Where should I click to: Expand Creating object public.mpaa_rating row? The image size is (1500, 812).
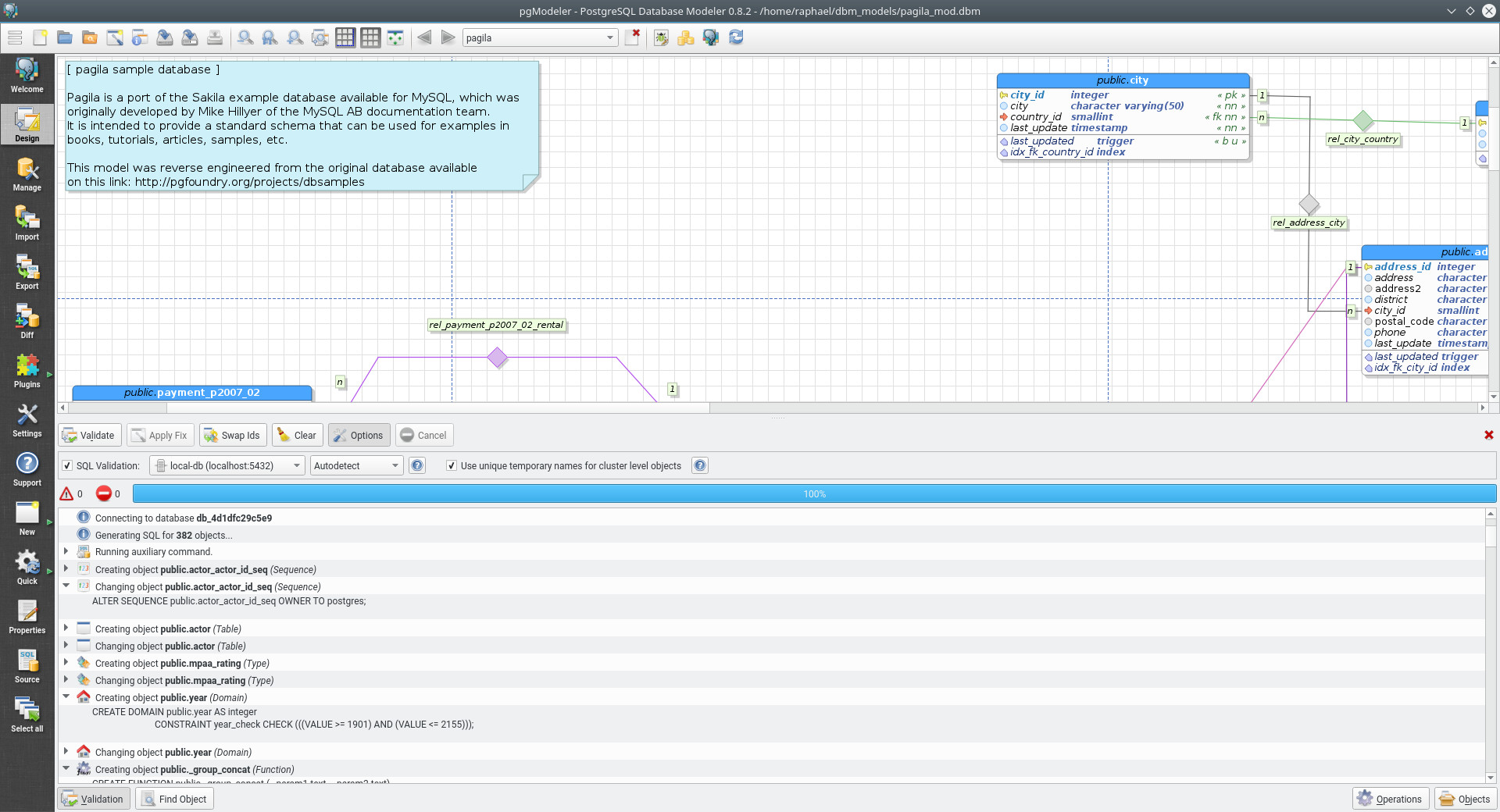[66, 663]
